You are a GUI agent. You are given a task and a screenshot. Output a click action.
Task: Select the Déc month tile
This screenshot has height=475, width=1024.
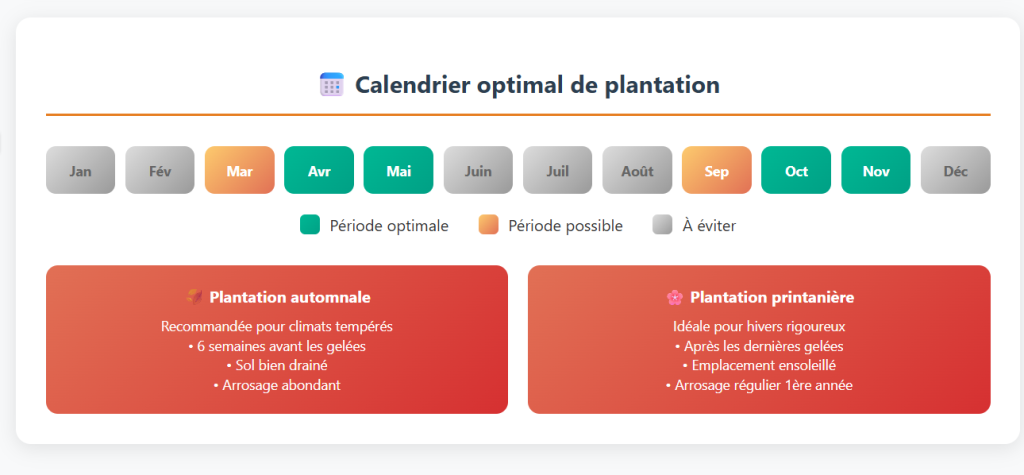tap(955, 170)
